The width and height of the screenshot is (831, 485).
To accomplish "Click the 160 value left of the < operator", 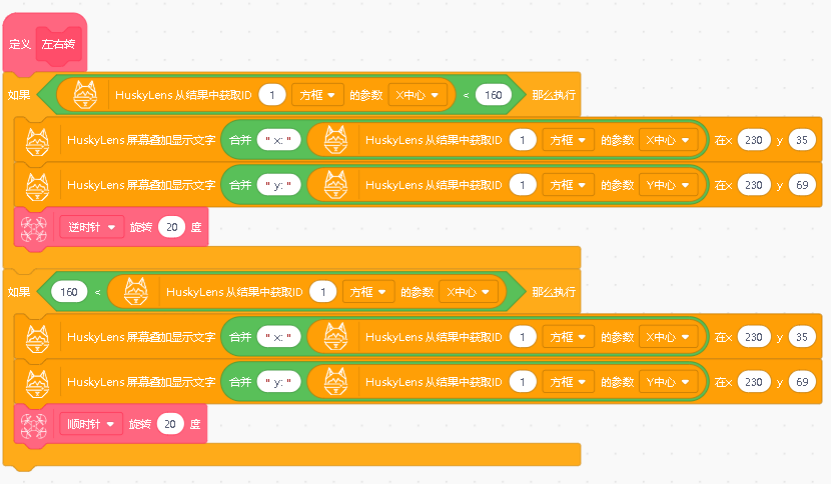I will pos(69,292).
